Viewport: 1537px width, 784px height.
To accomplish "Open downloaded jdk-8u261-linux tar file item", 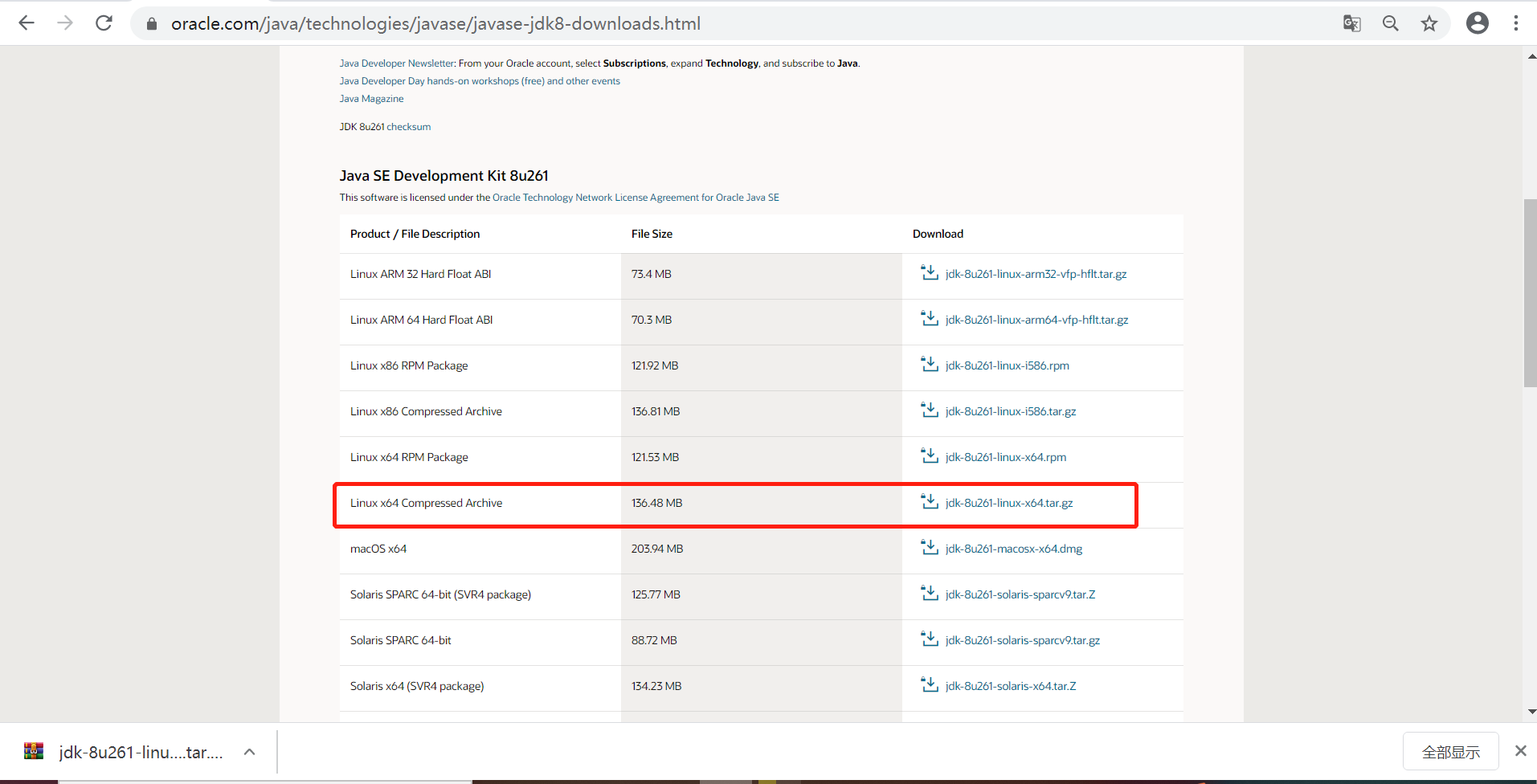I will click(x=141, y=752).
